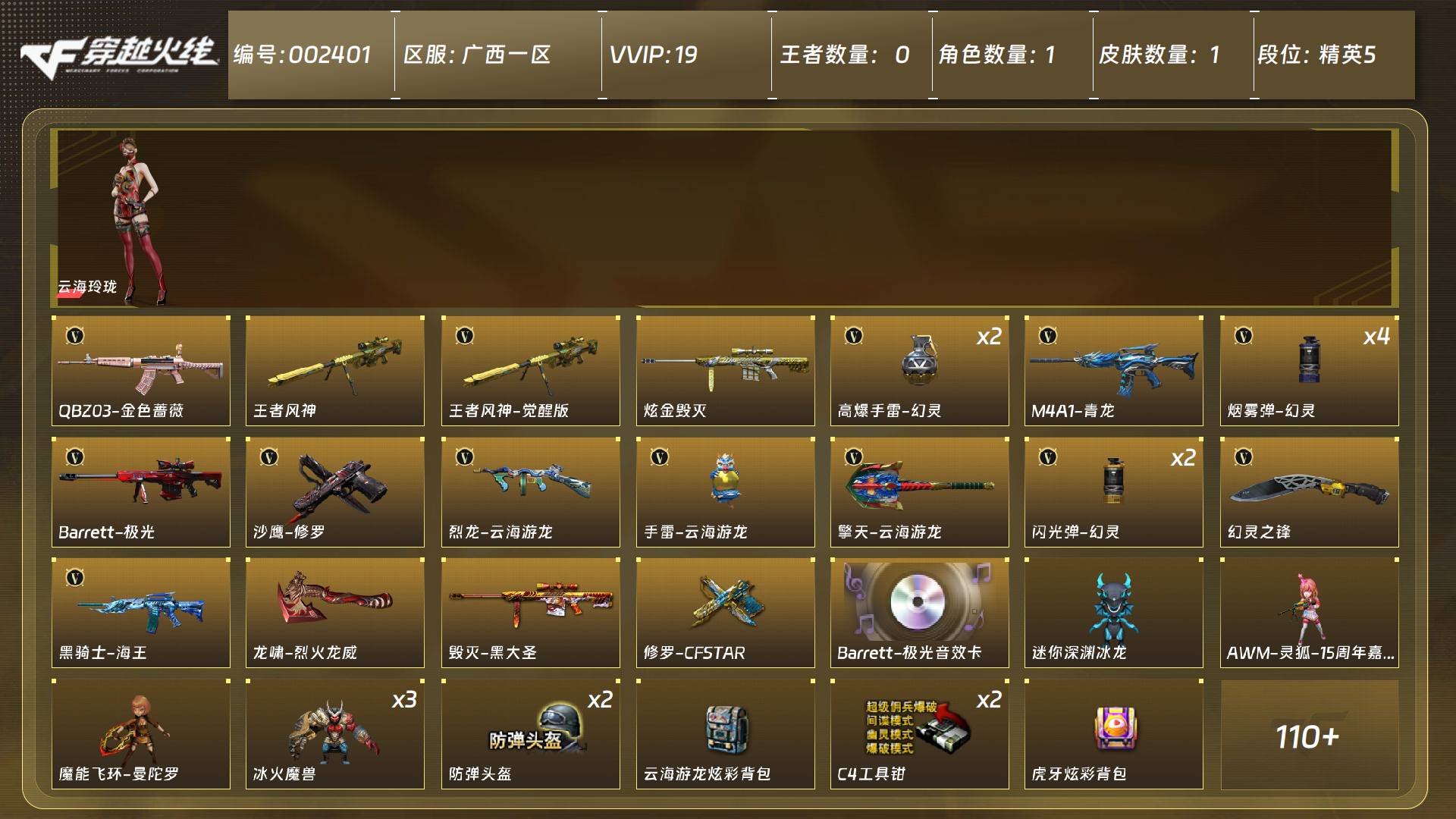Select the 高爆手雷-幻灵 grenade icon
This screenshot has width=1456, height=819.
click(919, 360)
